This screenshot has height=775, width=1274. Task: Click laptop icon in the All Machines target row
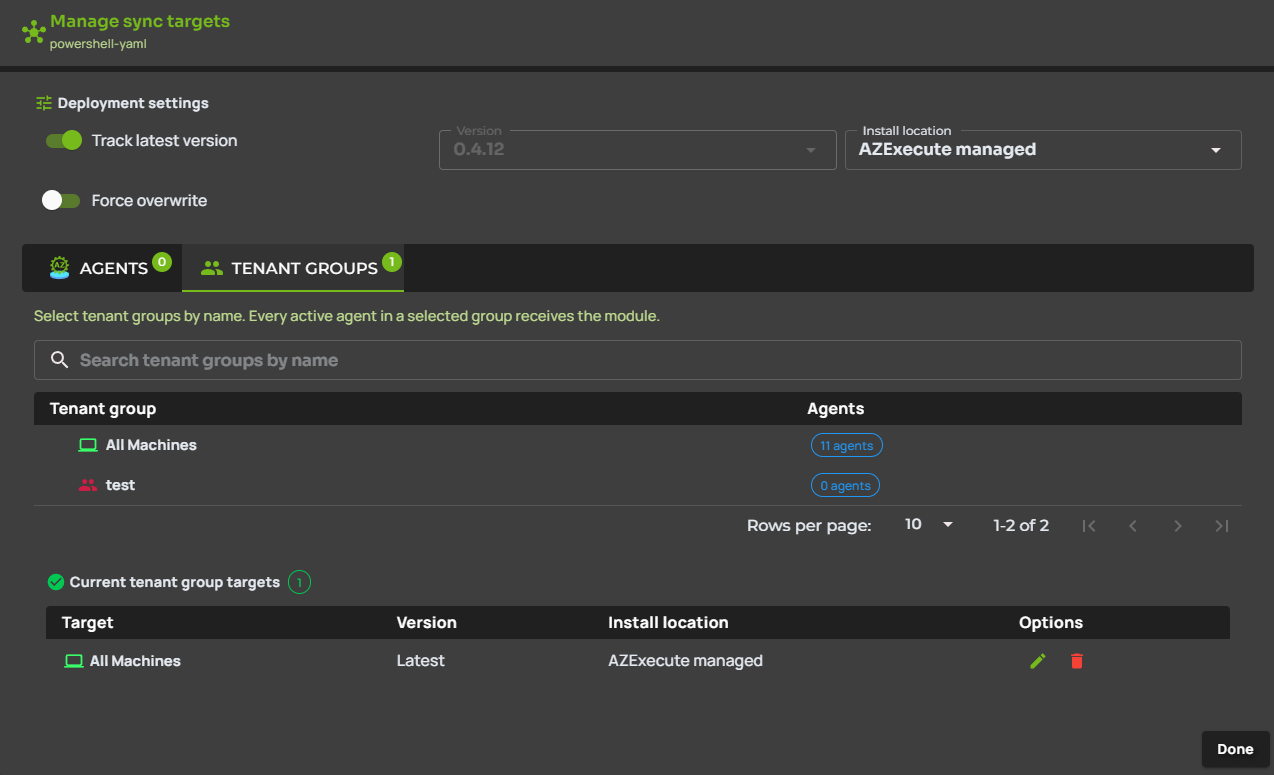[x=73, y=661]
